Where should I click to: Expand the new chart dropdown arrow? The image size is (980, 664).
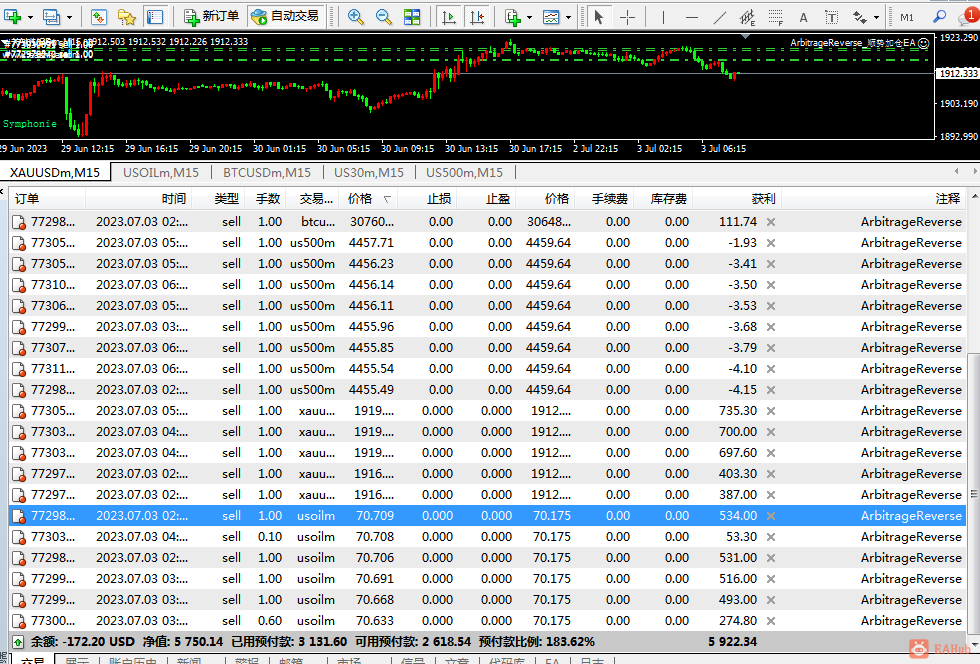30,17
